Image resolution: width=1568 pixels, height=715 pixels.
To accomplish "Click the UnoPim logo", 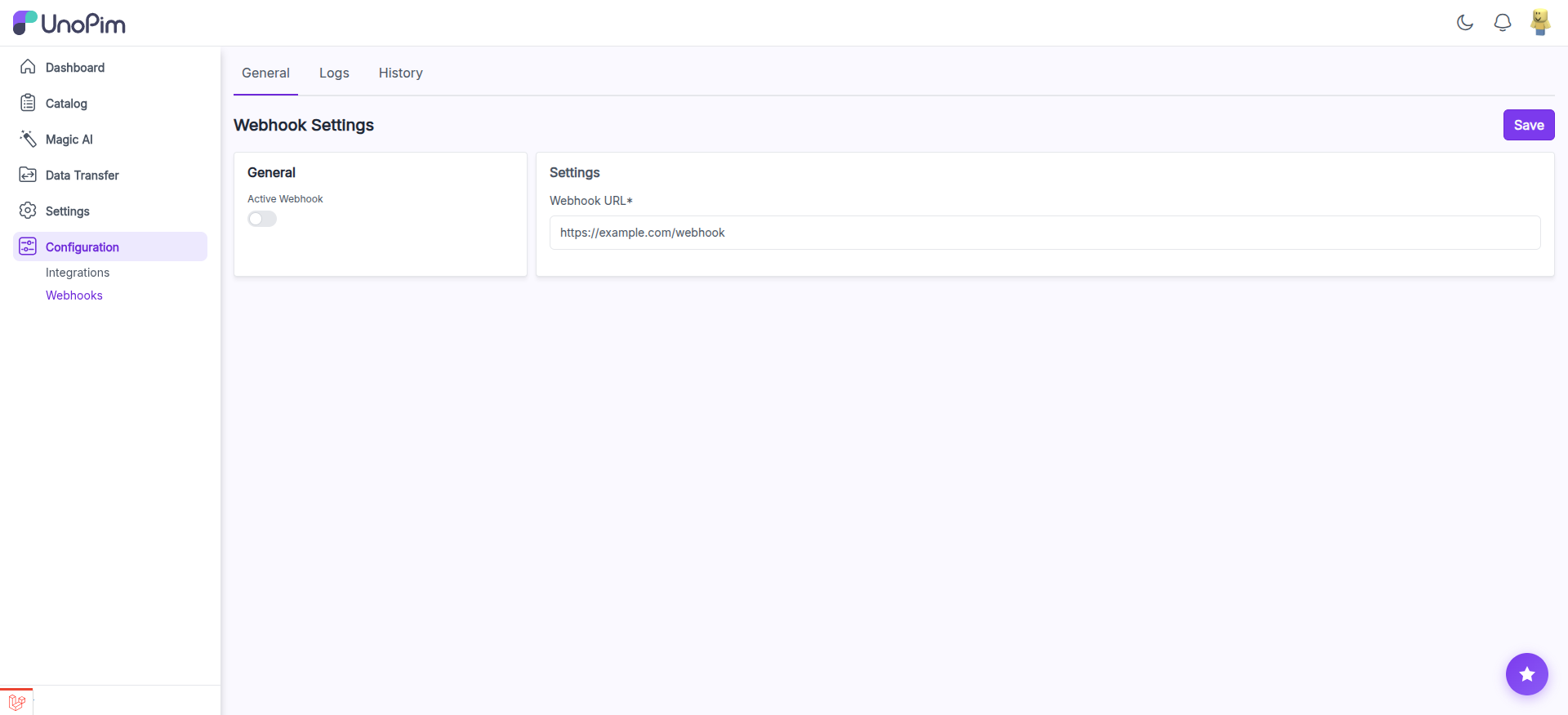I will (69, 23).
